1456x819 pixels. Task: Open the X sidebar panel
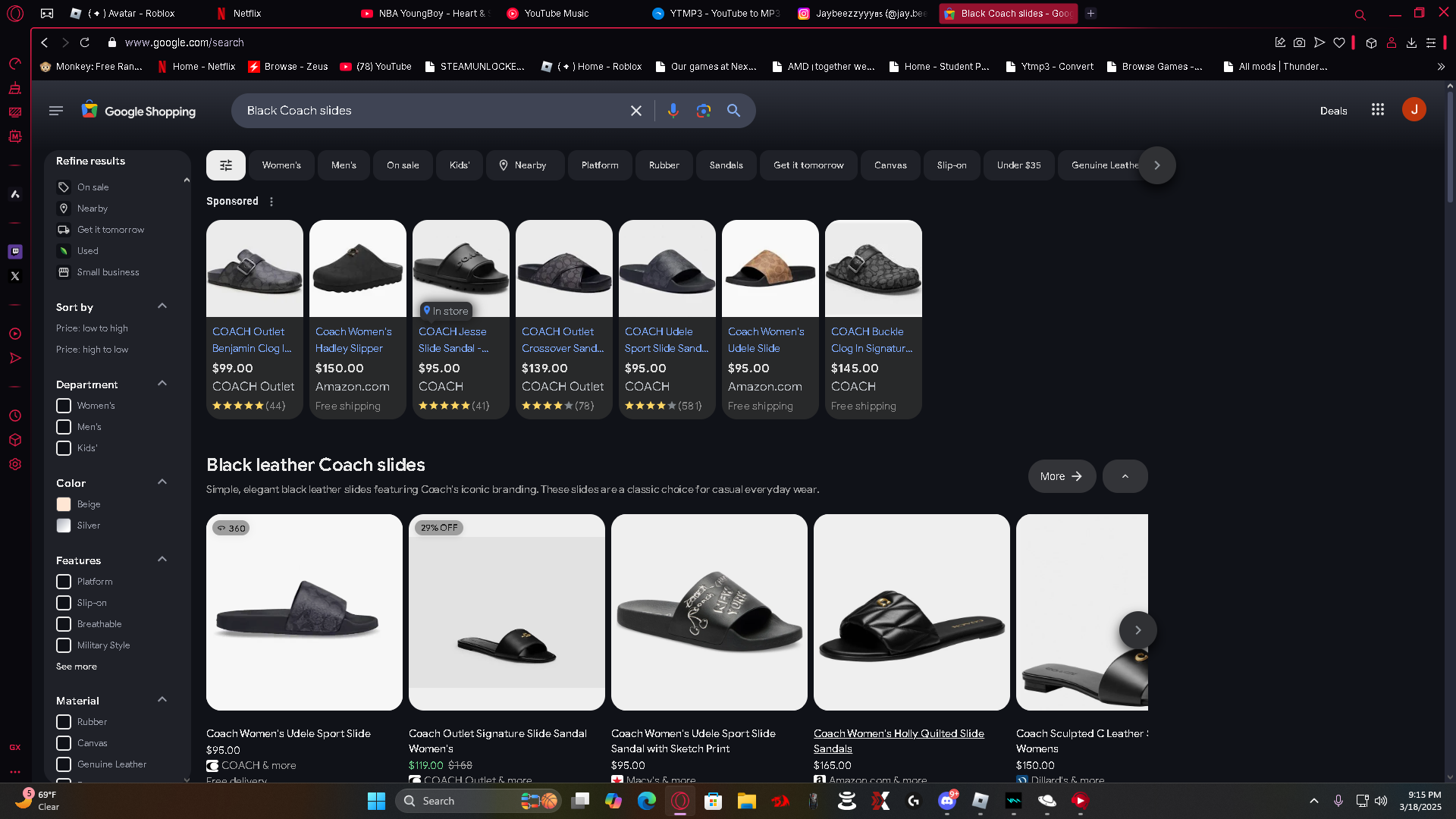[x=15, y=276]
